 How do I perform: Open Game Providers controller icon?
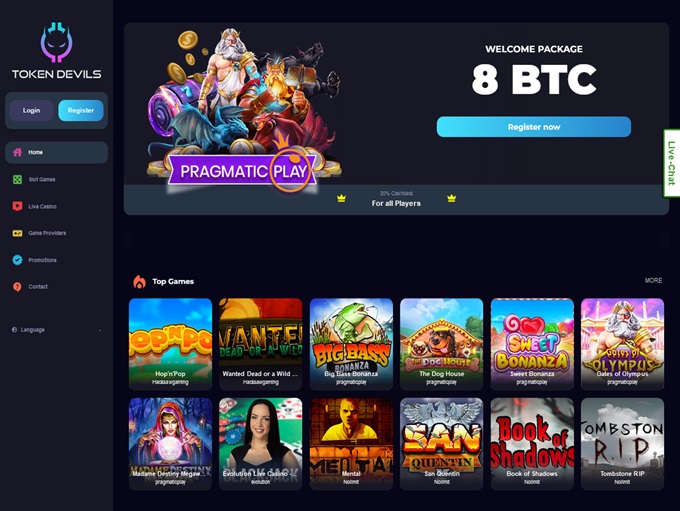17,233
